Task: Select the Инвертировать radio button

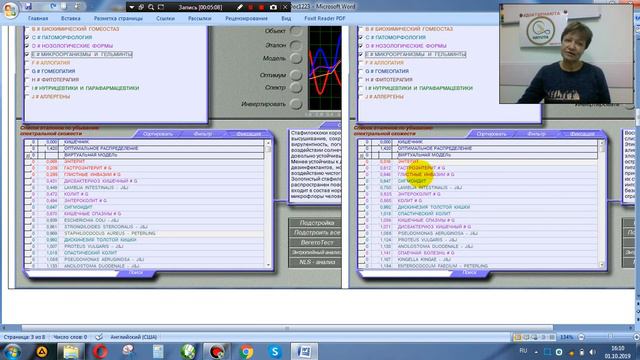Action: pyautogui.click(x=296, y=104)
